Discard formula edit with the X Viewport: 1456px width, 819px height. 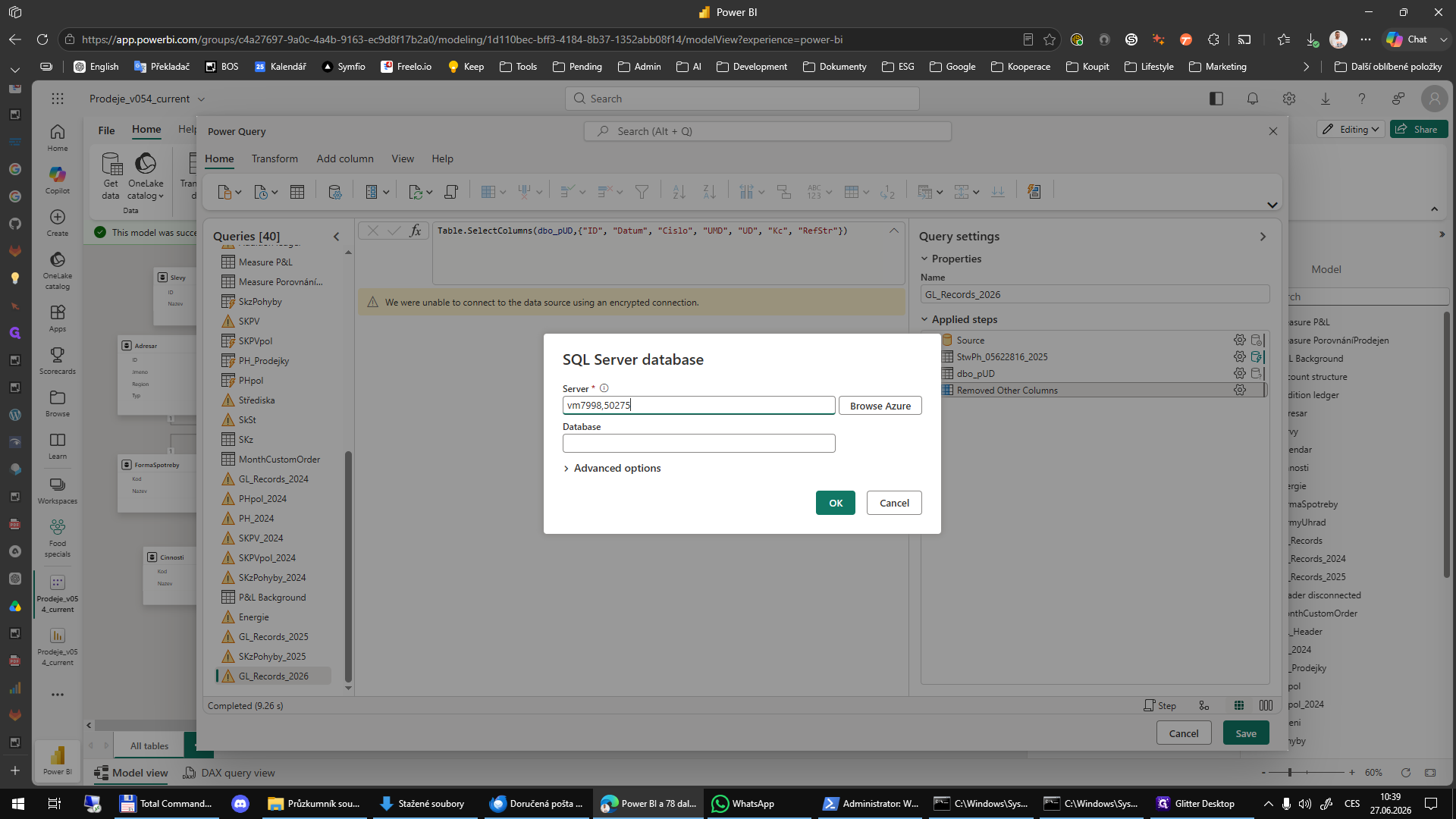pyautogui.click(x=372, y=231)
